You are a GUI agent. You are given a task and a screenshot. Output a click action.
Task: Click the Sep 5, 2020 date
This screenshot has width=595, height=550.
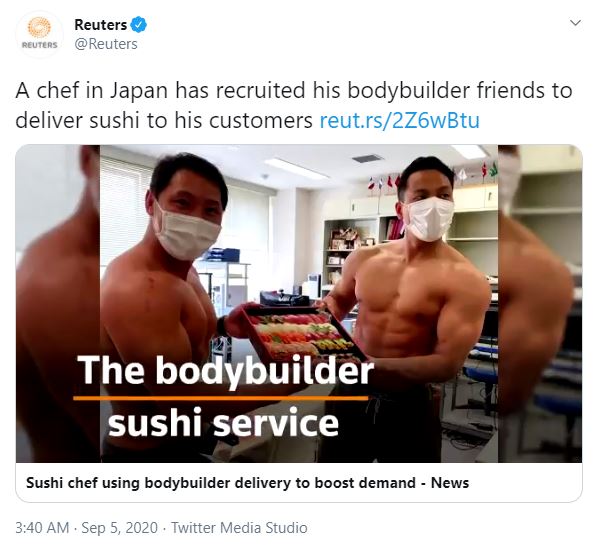tap(120, 528)
